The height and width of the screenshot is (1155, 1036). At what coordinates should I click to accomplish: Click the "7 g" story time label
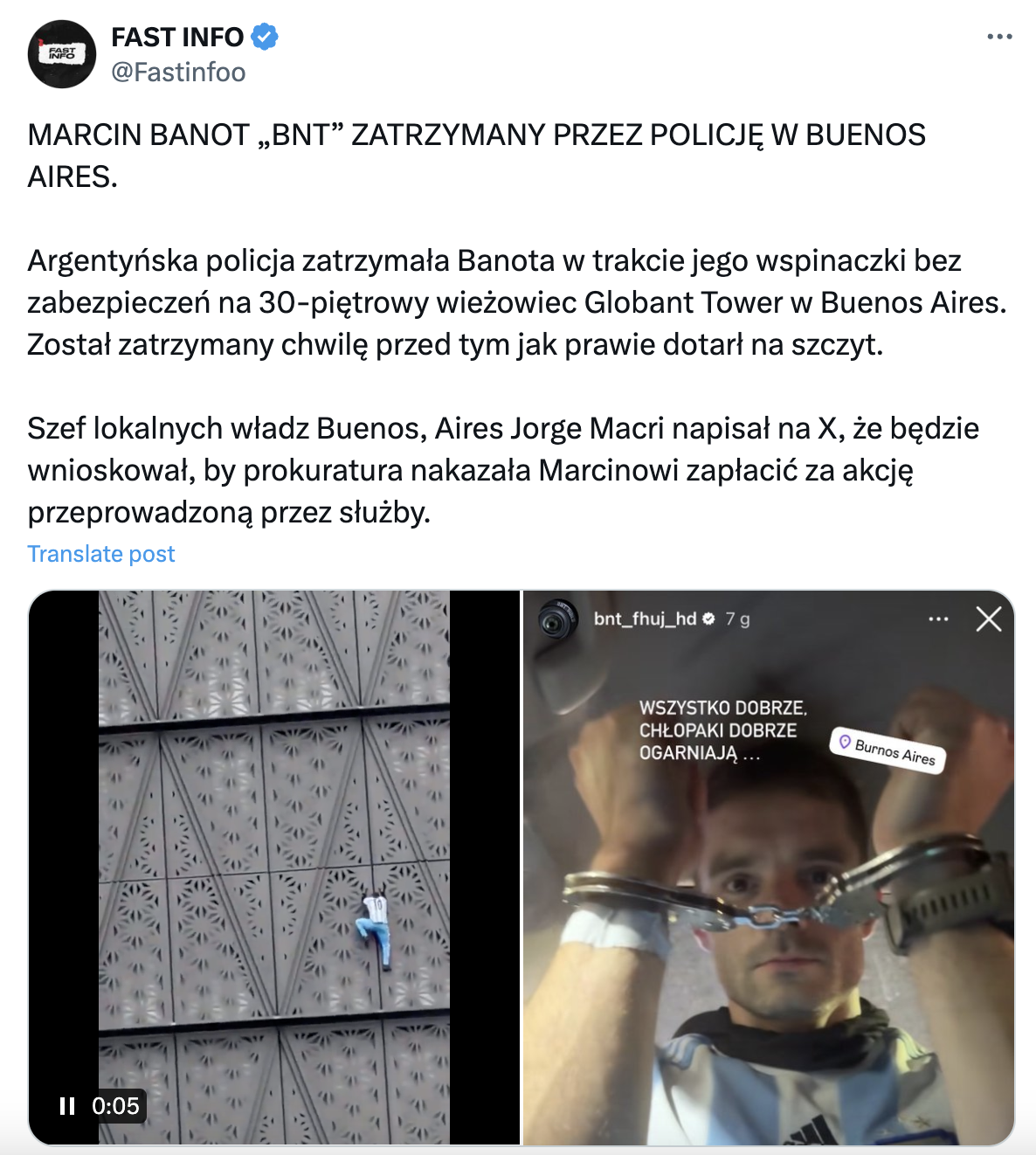pos(737,619)
